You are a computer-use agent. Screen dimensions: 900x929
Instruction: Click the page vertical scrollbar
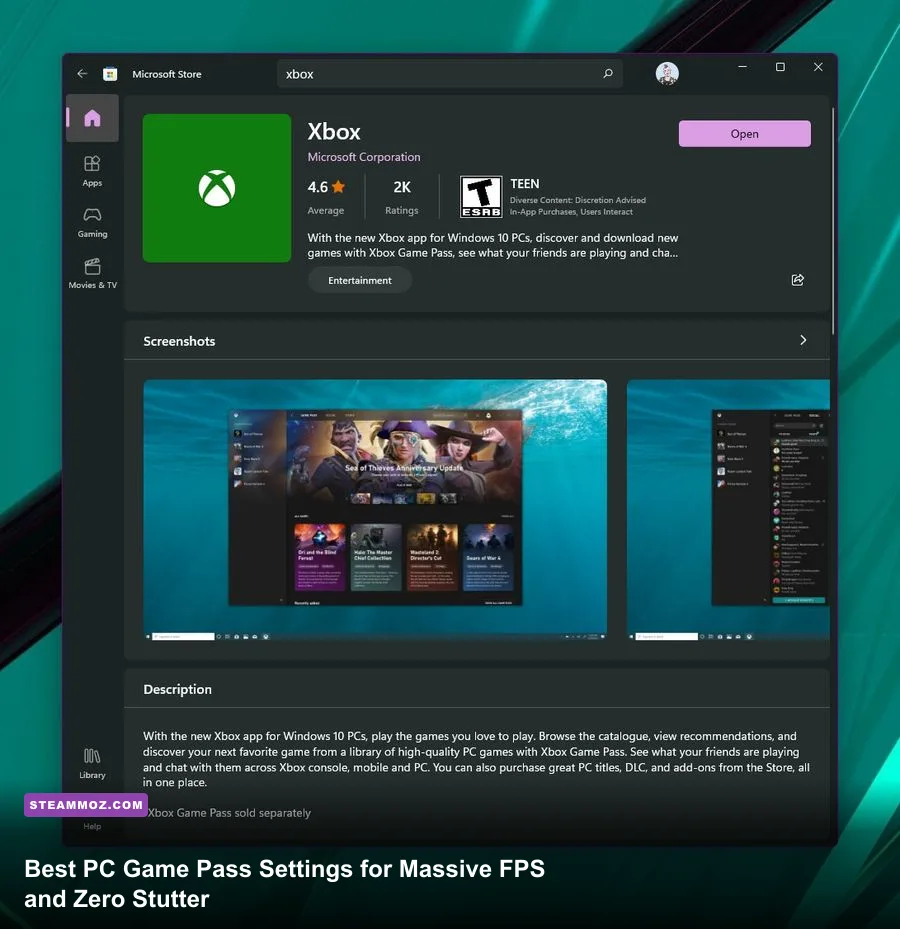[833, 220]
